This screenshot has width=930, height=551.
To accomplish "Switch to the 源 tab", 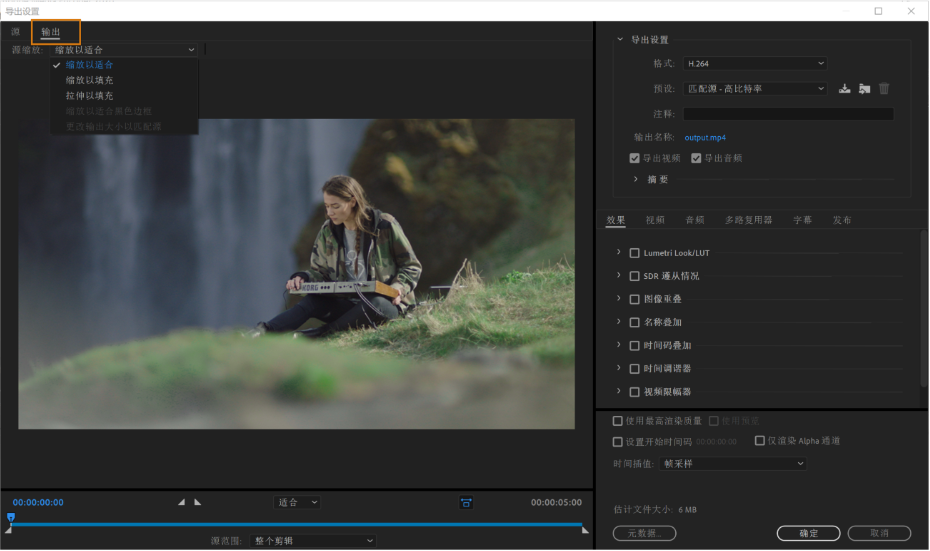I will [x=15, y=32].
